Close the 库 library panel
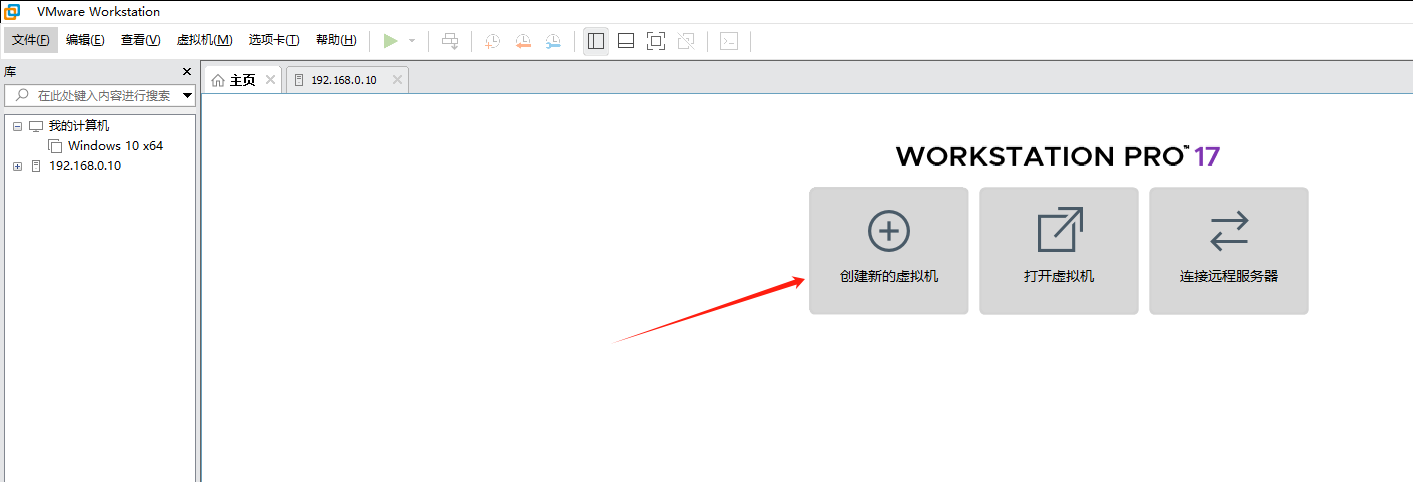 [x=186, y=72]
